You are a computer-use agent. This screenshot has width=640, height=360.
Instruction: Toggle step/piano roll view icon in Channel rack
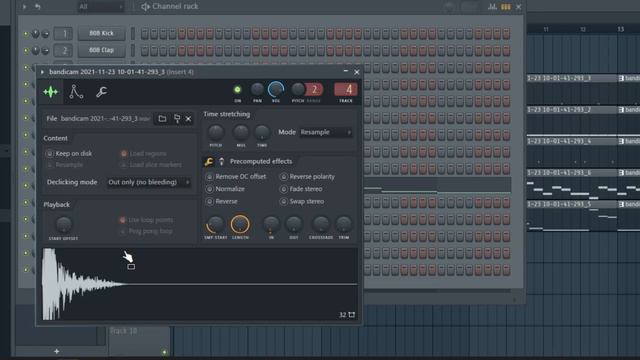(506, 7)
